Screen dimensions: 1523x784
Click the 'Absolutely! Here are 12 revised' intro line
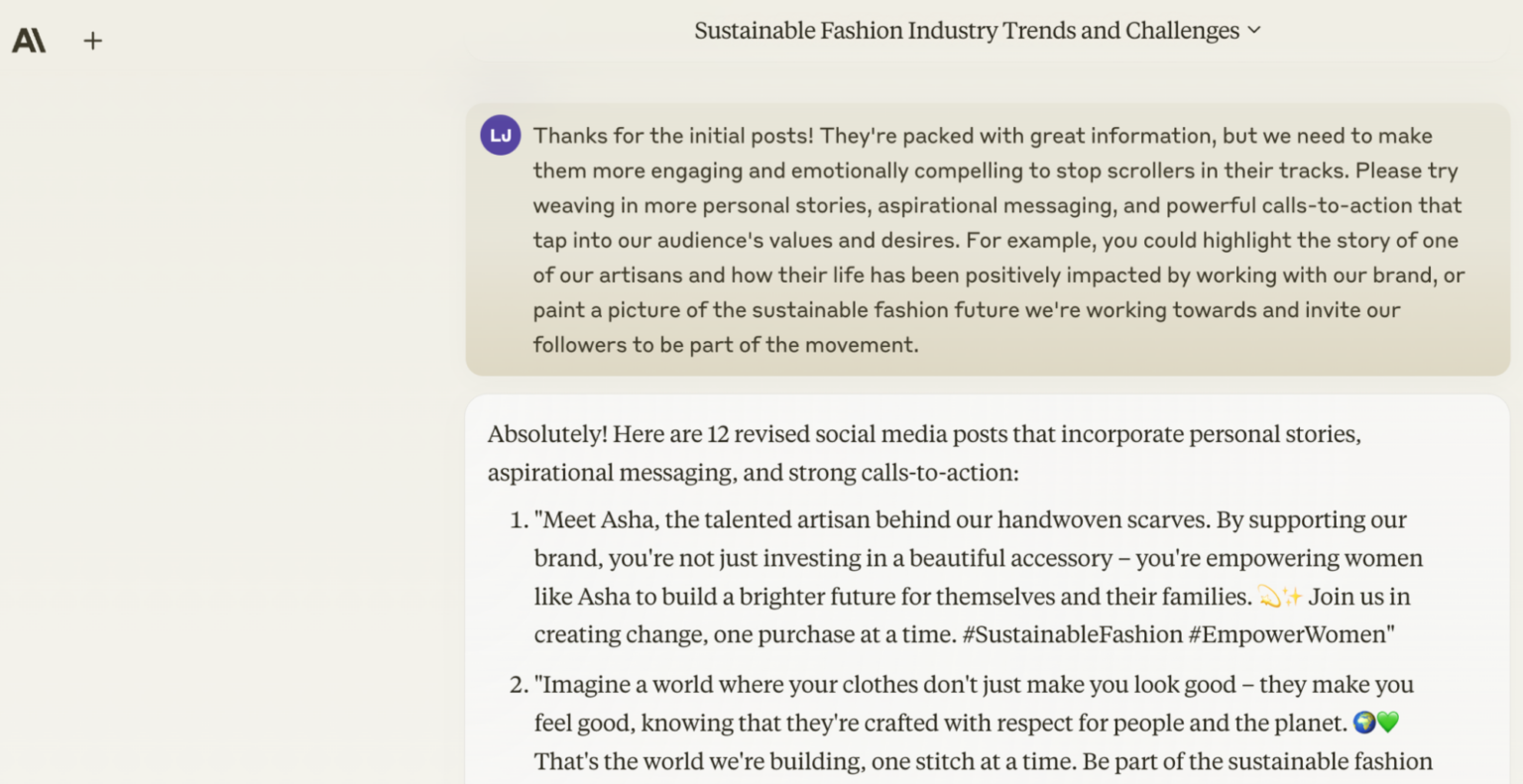pyautogui.click(x=922, y=435)
